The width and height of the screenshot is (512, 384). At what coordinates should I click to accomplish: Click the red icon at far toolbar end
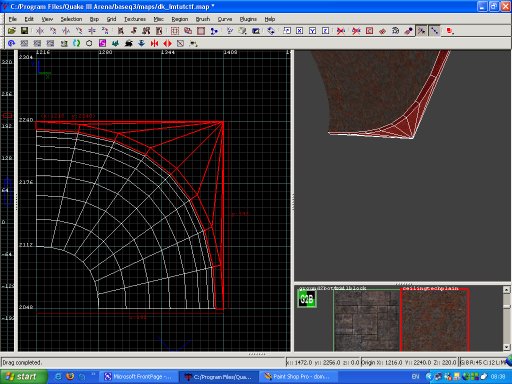coord(450,31)
